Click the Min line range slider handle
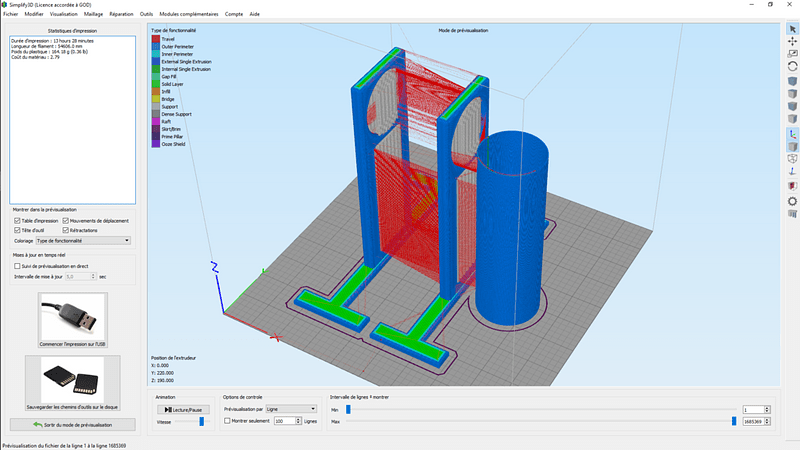 [348, 409]
